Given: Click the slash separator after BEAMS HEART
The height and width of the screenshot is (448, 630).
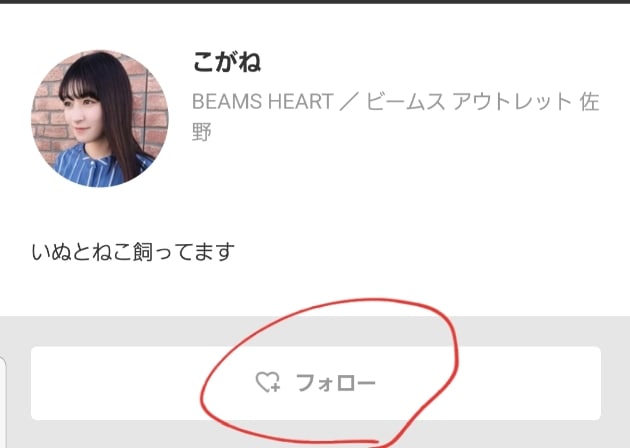Looking at the screenshot, I should (350, 102).
